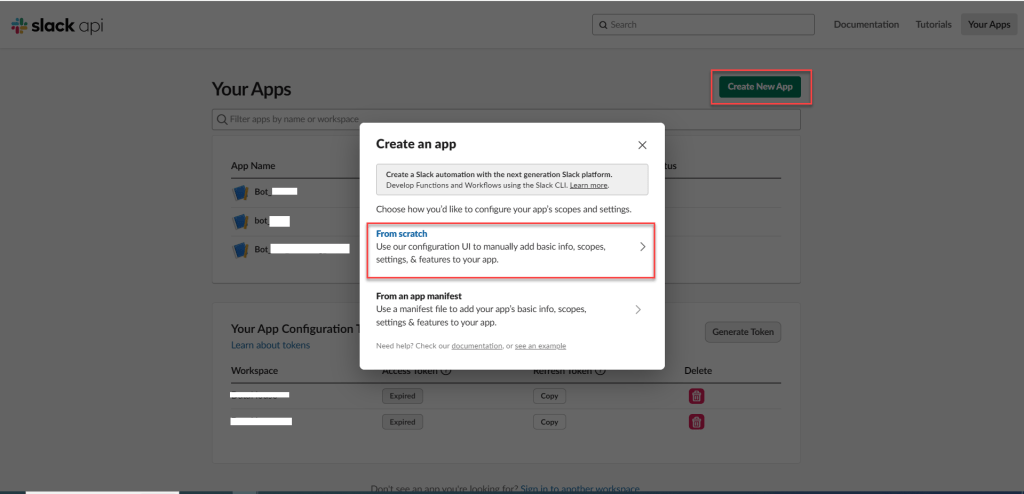This screenshot has height=494, width=1024.
Task: Close the Create an app dialog
Action: (642, 145)
